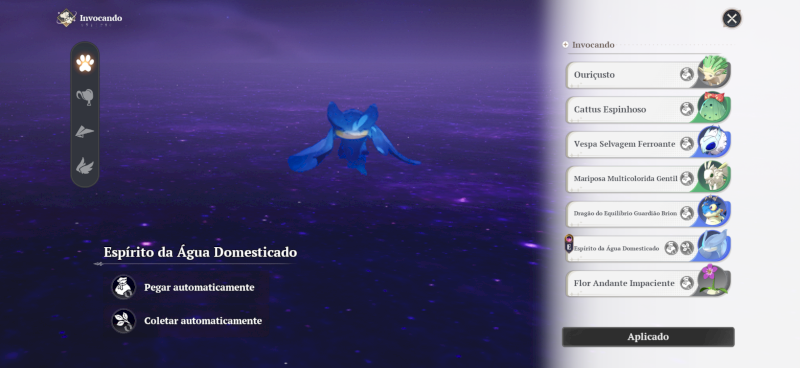Select Flor Andante Impaciente from the list
The image size is (800, 368).
click(648, 283)
